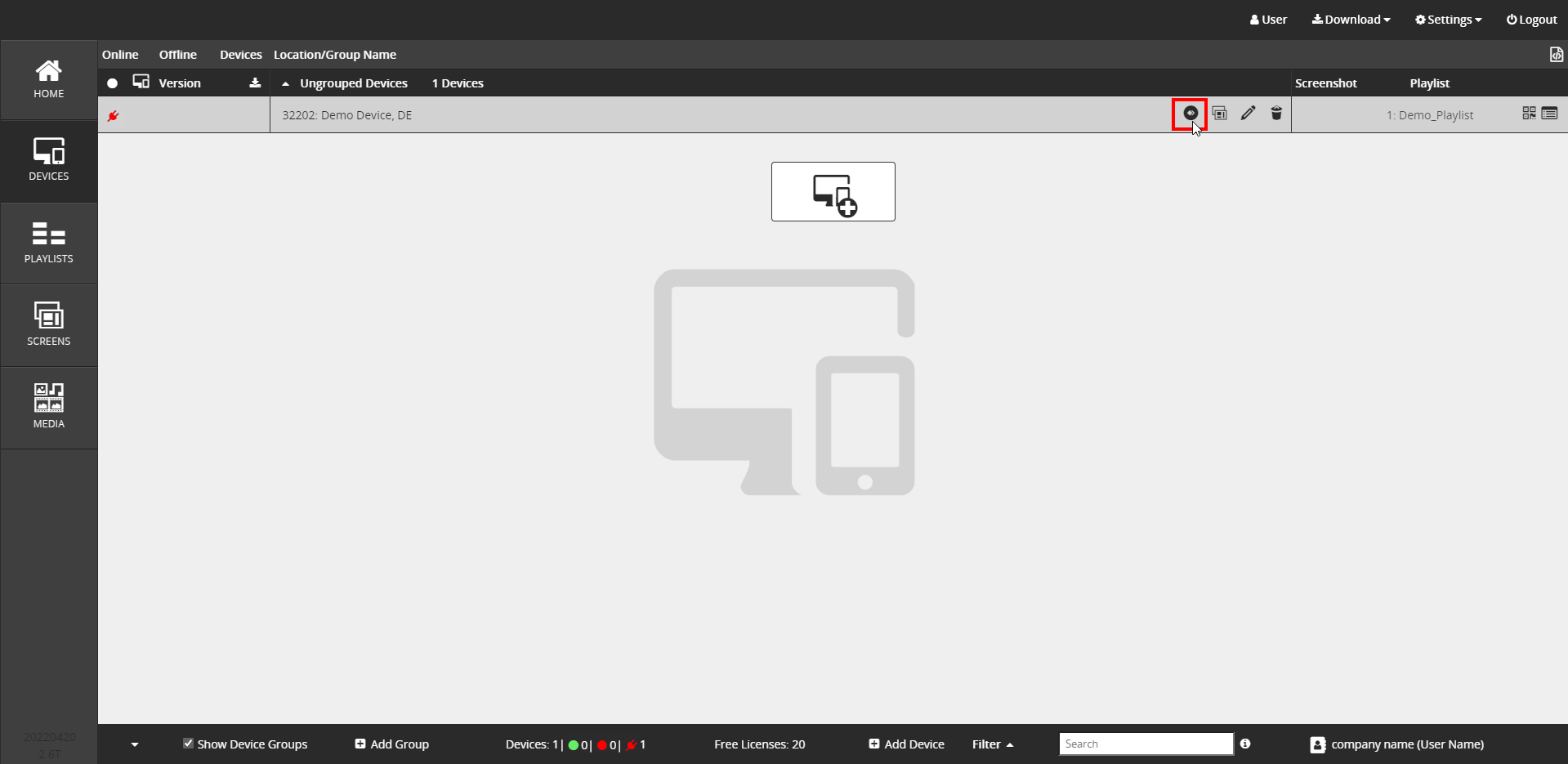Image resolution: width=1568 pixels, height=764 pixels.
Task: Open playlist list icon beside Demo_Playlist
Action: pos(1549,114)
